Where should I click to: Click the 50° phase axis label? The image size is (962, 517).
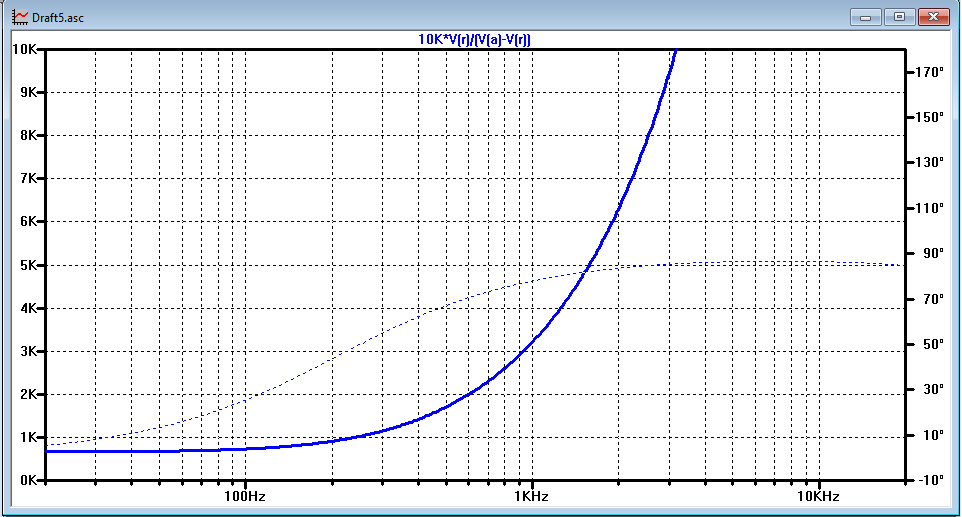point(933,344)
